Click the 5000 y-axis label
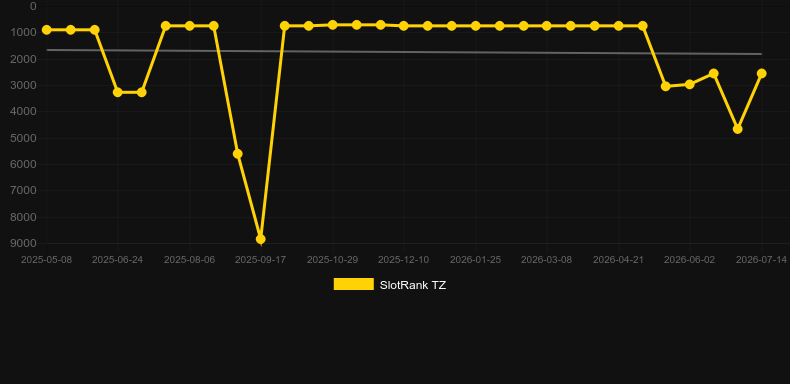 [24, 138]
